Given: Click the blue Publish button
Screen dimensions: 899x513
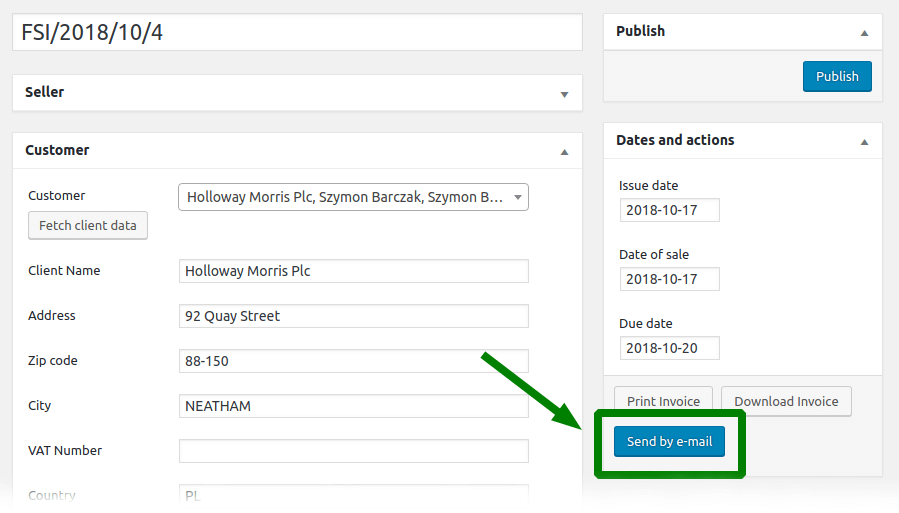Looking at the screenshot, I should click(837, 76).
